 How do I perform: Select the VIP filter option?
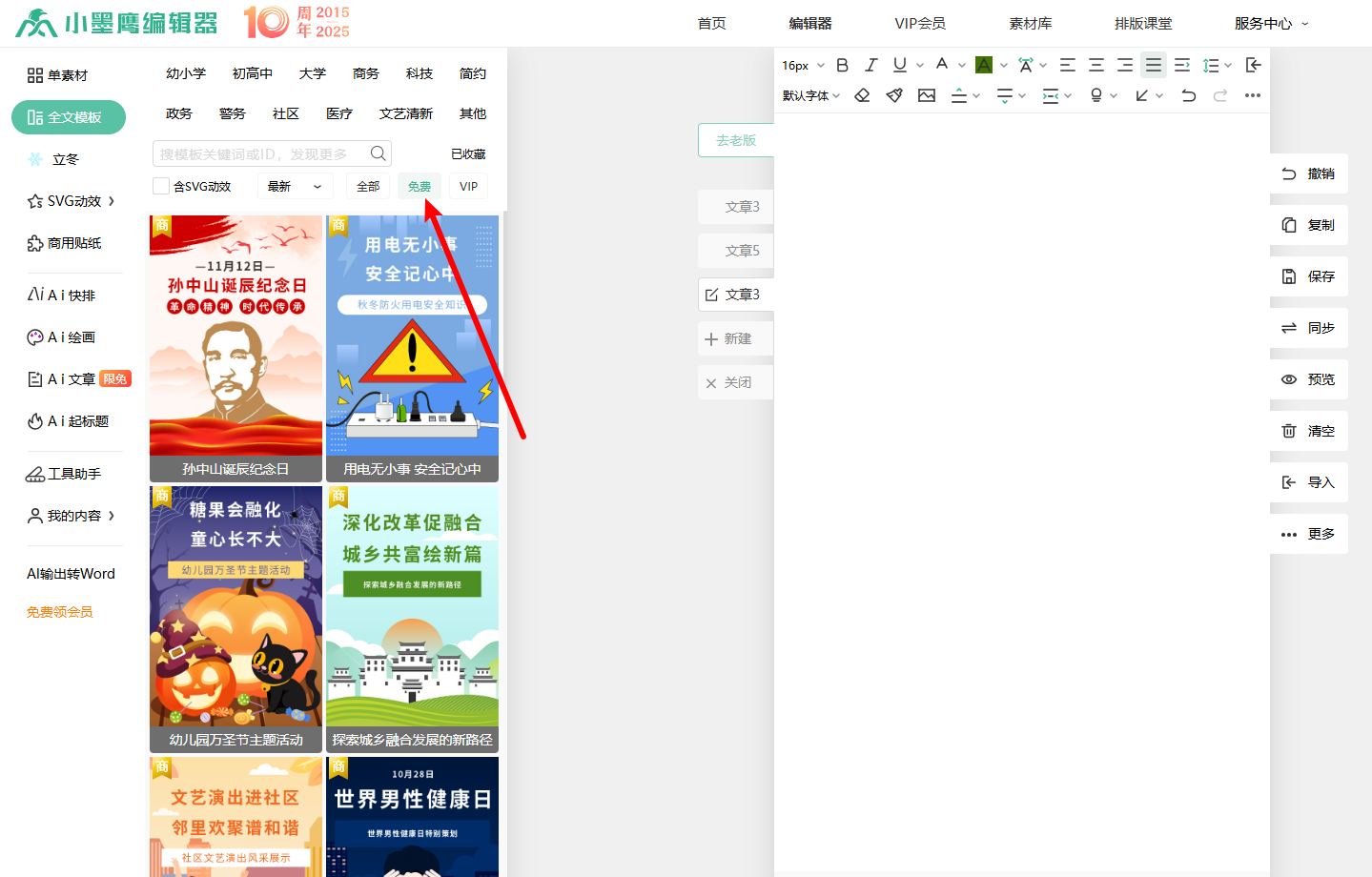(468, 186)
